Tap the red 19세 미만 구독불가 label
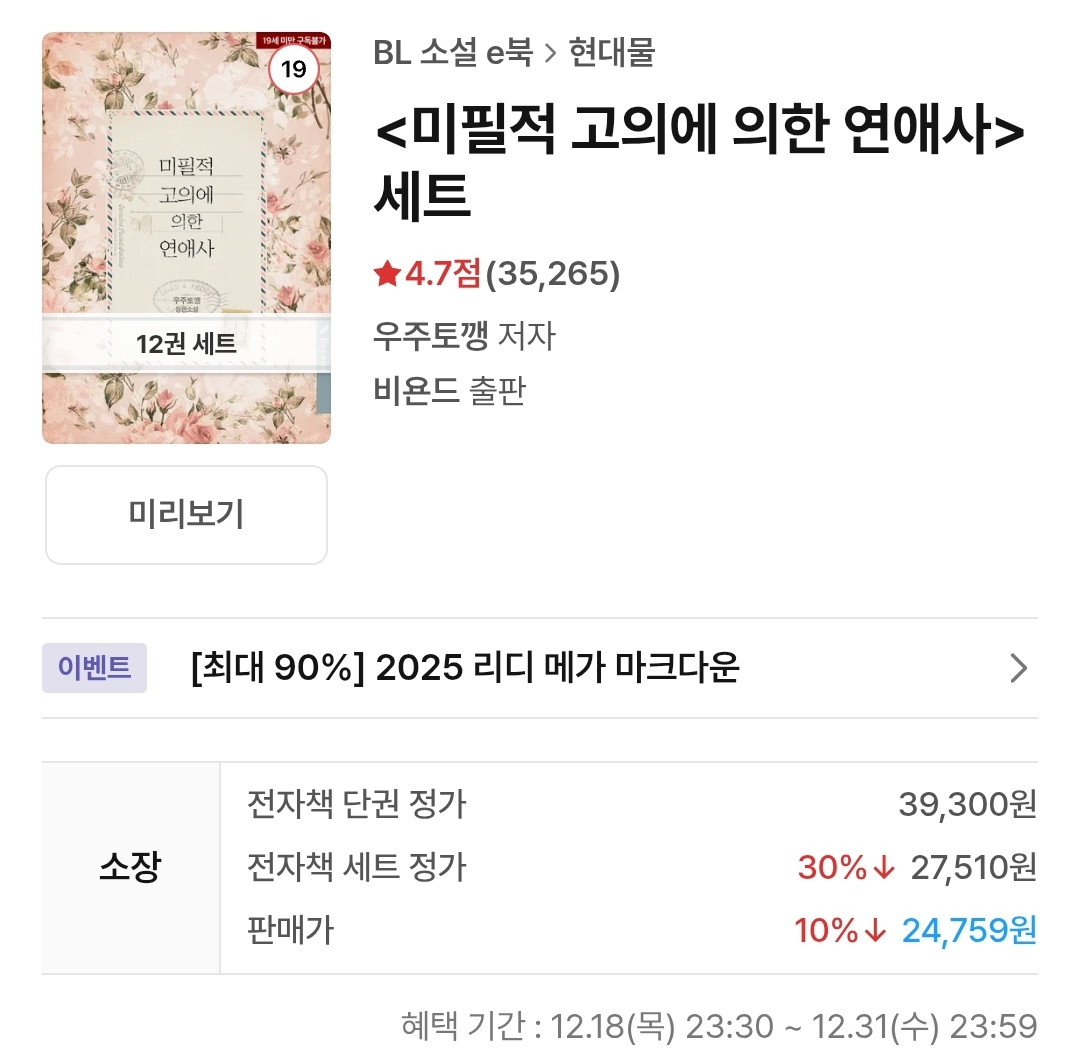The image size is (1080, 1059). [x=293, y=39]
